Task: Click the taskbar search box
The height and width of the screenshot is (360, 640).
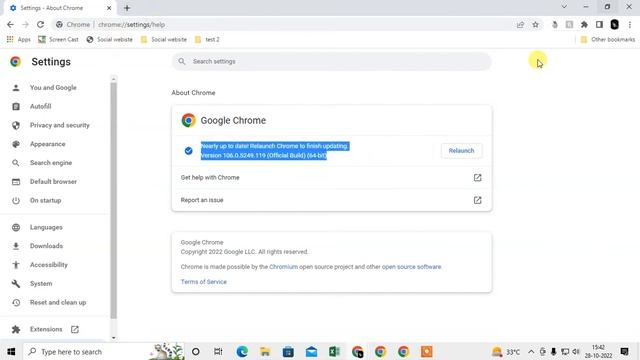Action: [104, 351]
